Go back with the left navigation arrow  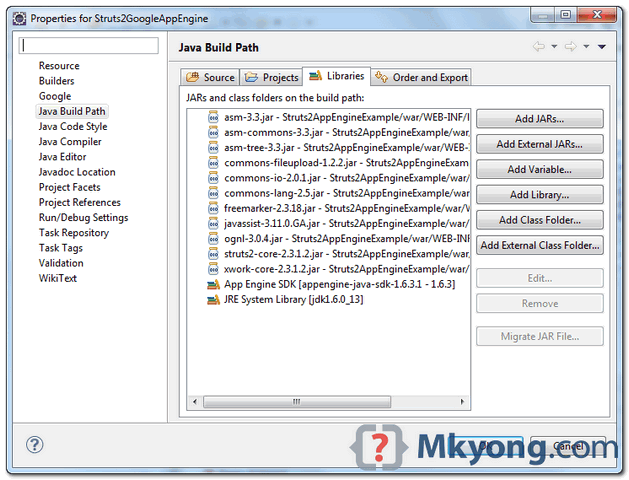[539, 47]
